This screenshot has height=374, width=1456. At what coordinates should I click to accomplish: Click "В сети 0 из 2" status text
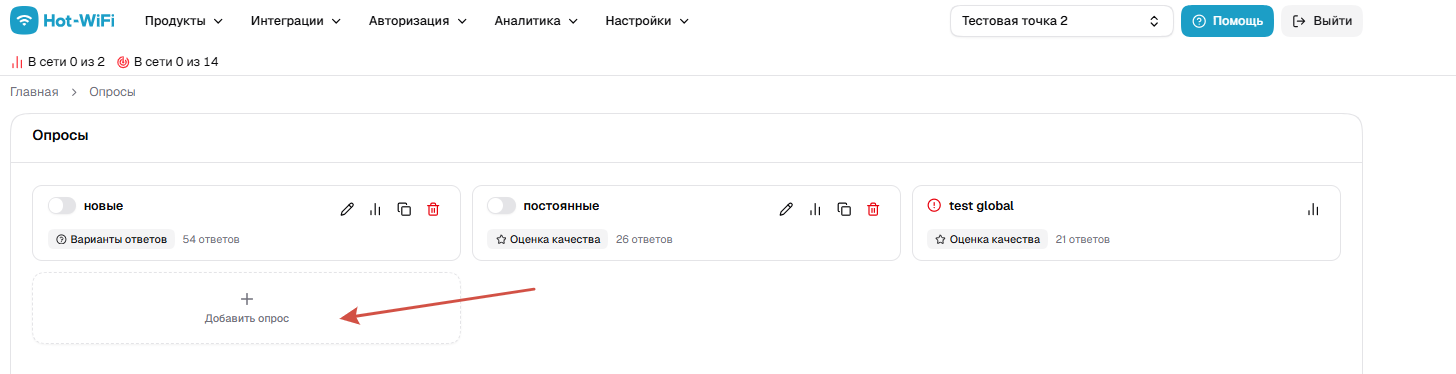tap(66, 62)
